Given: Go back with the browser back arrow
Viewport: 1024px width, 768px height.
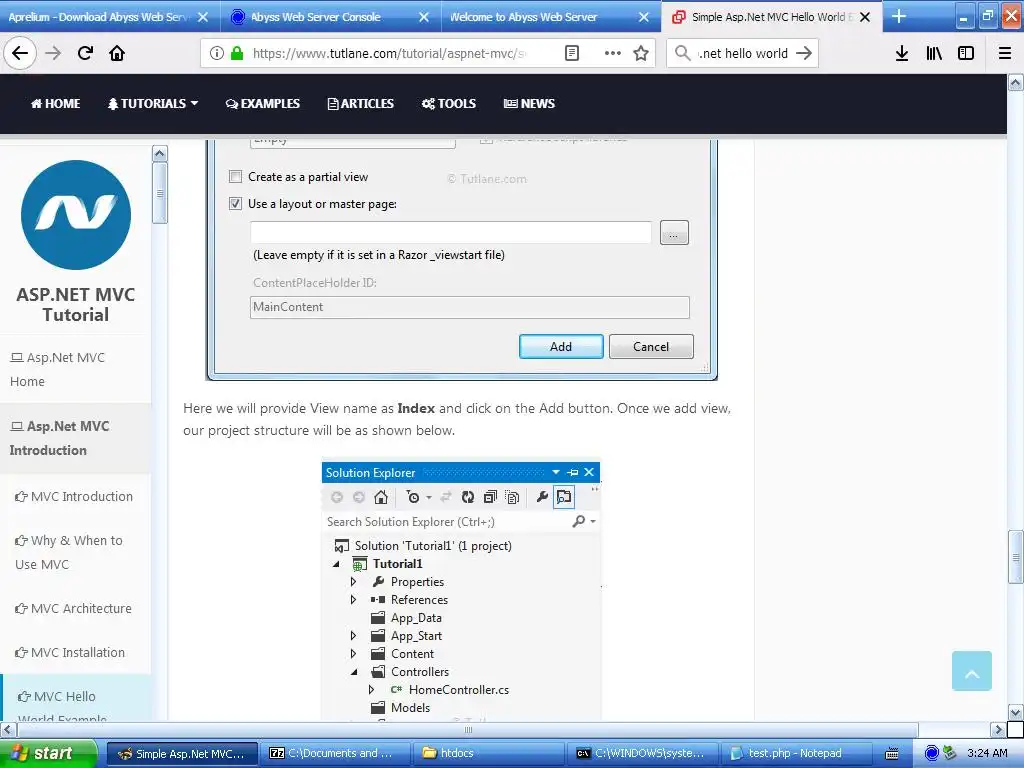Looking at the screenshot, I should 20,54.
